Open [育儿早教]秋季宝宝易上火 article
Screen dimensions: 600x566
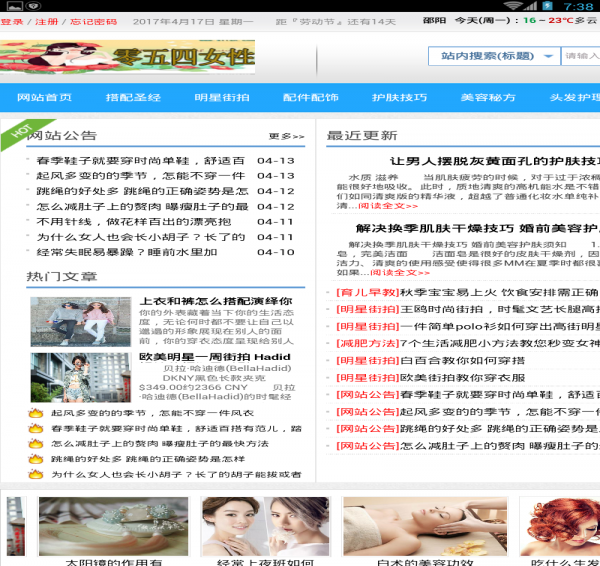(x=468, y=293)
